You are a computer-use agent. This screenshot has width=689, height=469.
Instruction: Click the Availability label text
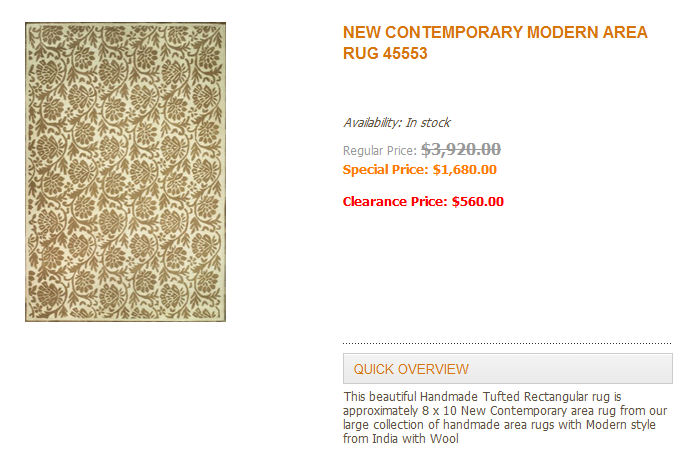click(373, 123)
